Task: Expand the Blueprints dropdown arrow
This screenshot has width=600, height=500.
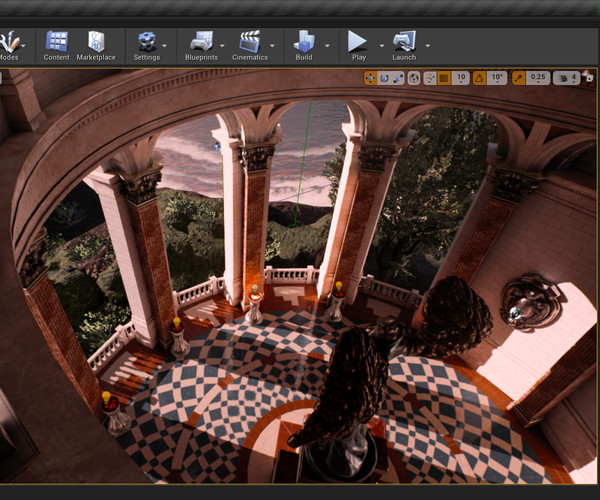Action: click(x=222, y=46)
